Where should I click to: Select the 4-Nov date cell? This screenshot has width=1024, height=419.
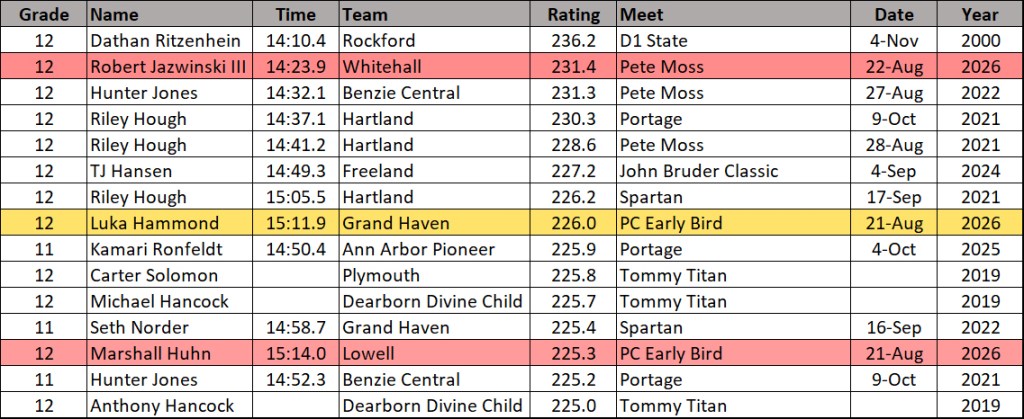(893, 40)
